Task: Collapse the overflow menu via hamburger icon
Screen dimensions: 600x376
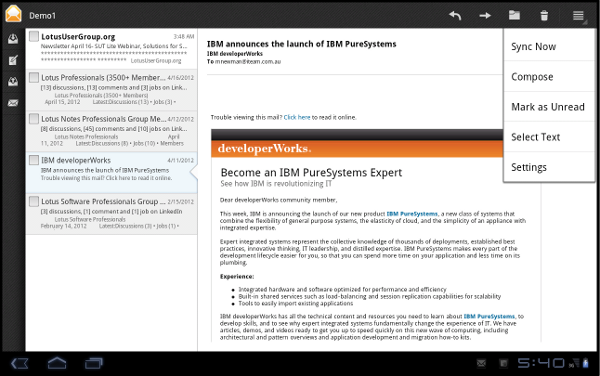Action: coord(578,16)
